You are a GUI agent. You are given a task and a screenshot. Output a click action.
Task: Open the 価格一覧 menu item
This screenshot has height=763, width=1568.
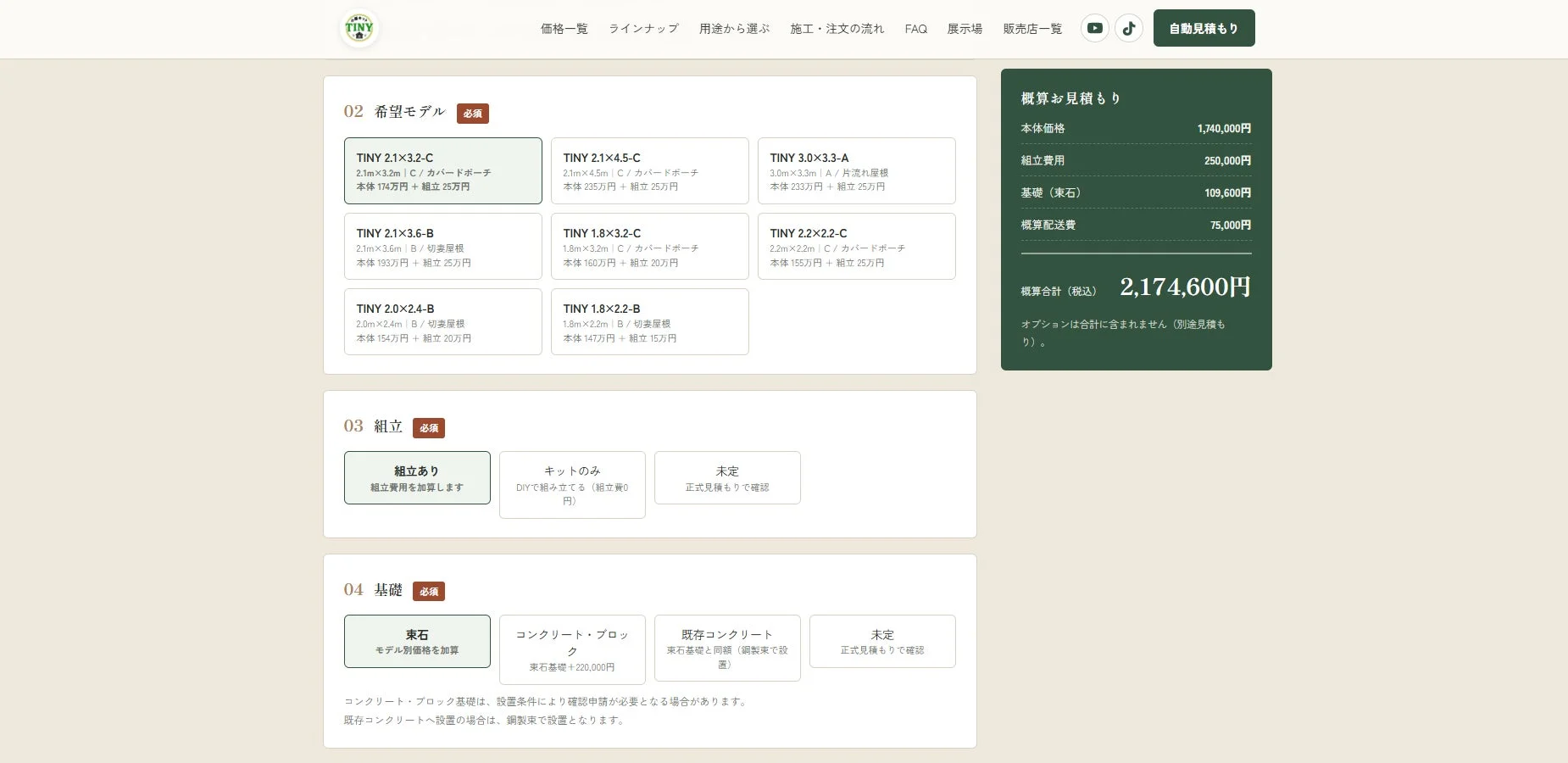(564, 29)
